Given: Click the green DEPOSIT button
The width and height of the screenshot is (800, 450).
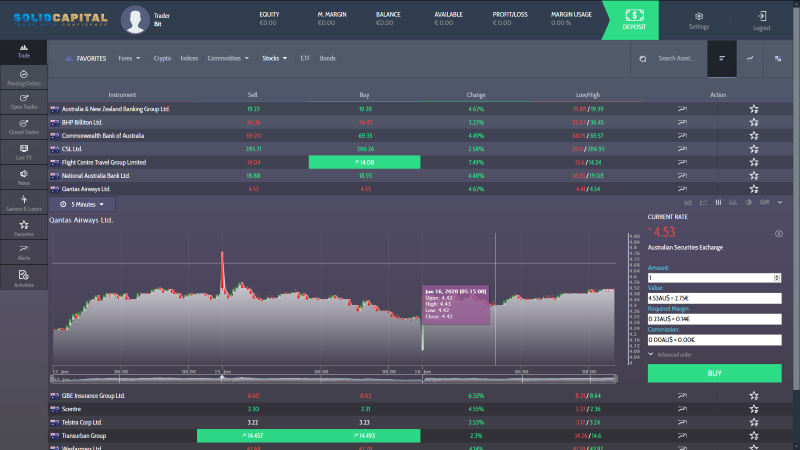Looking at the screenshot, I should pos(634,20).
